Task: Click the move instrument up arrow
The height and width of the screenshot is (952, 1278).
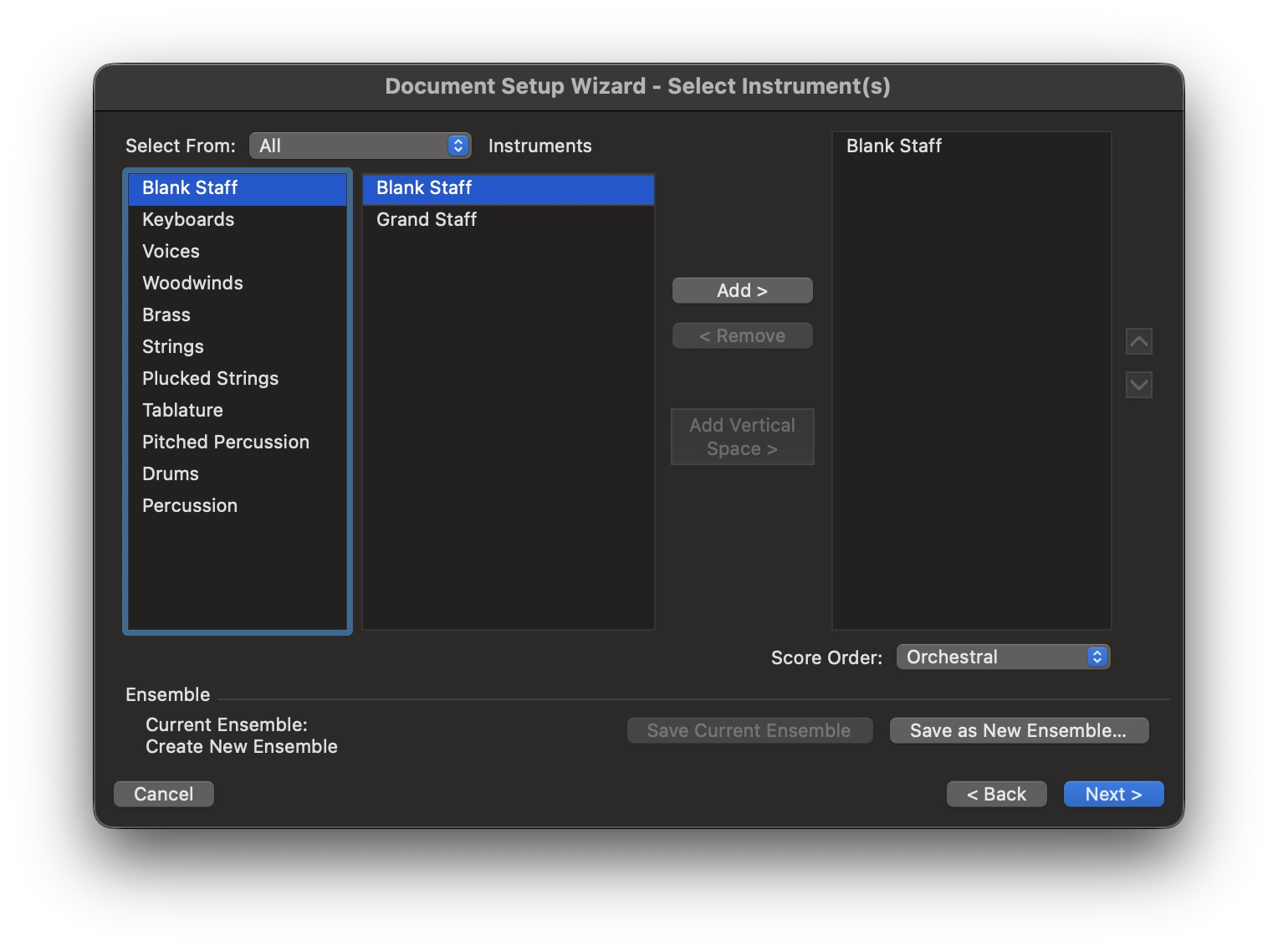Action: 1138,341
